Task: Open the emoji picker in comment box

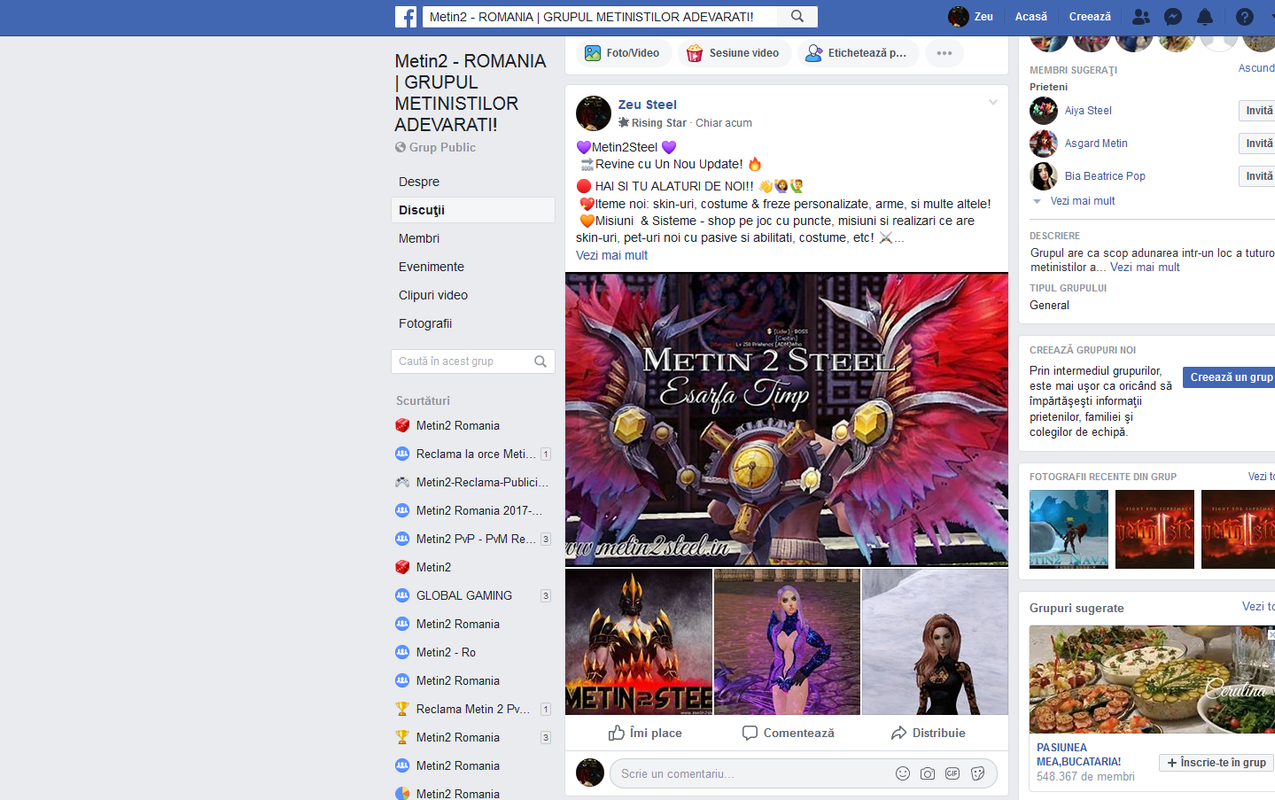Action: [x=903, y=773]
